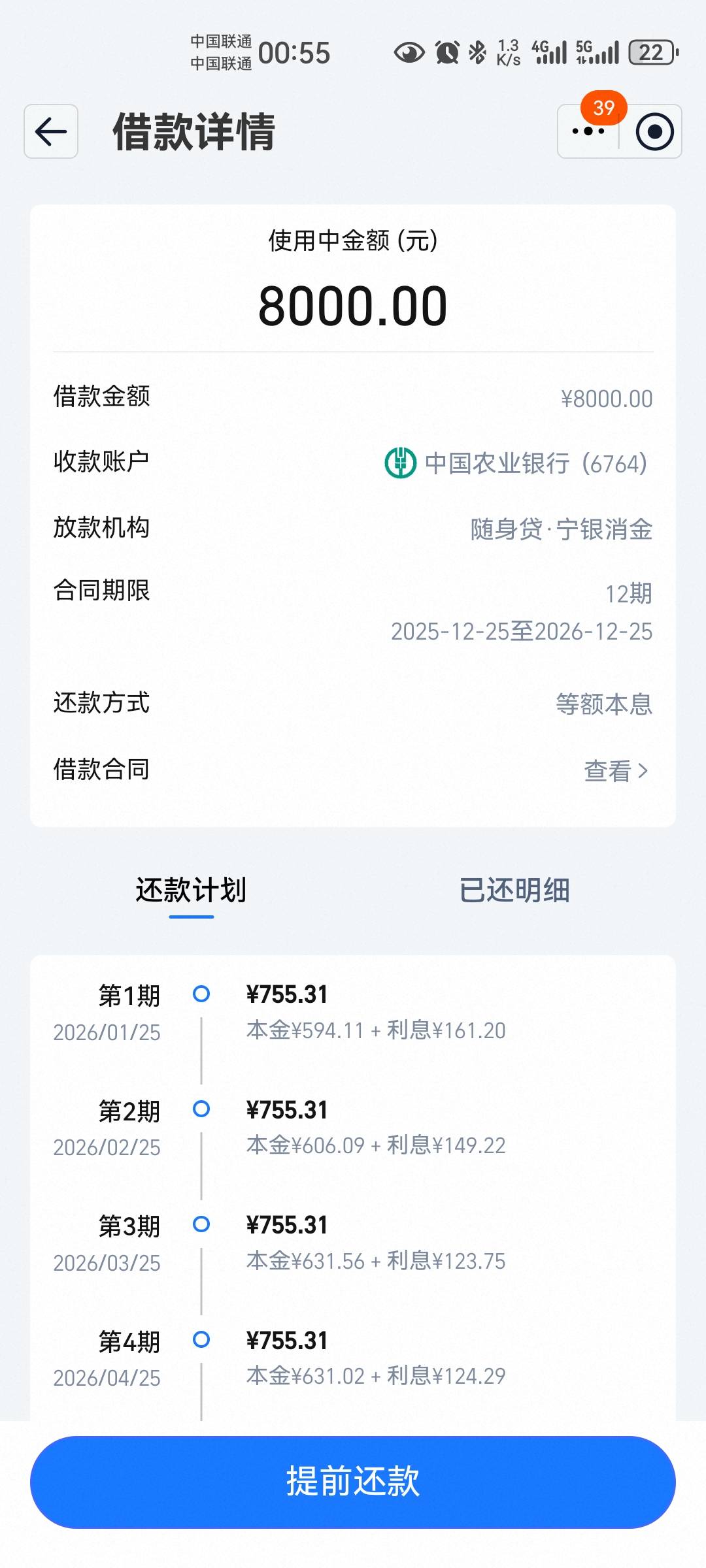Tap the Bluetooth icon in status bar
Image resolution: width=706 pixels, height=1568 pixels.
pos(478,52)
